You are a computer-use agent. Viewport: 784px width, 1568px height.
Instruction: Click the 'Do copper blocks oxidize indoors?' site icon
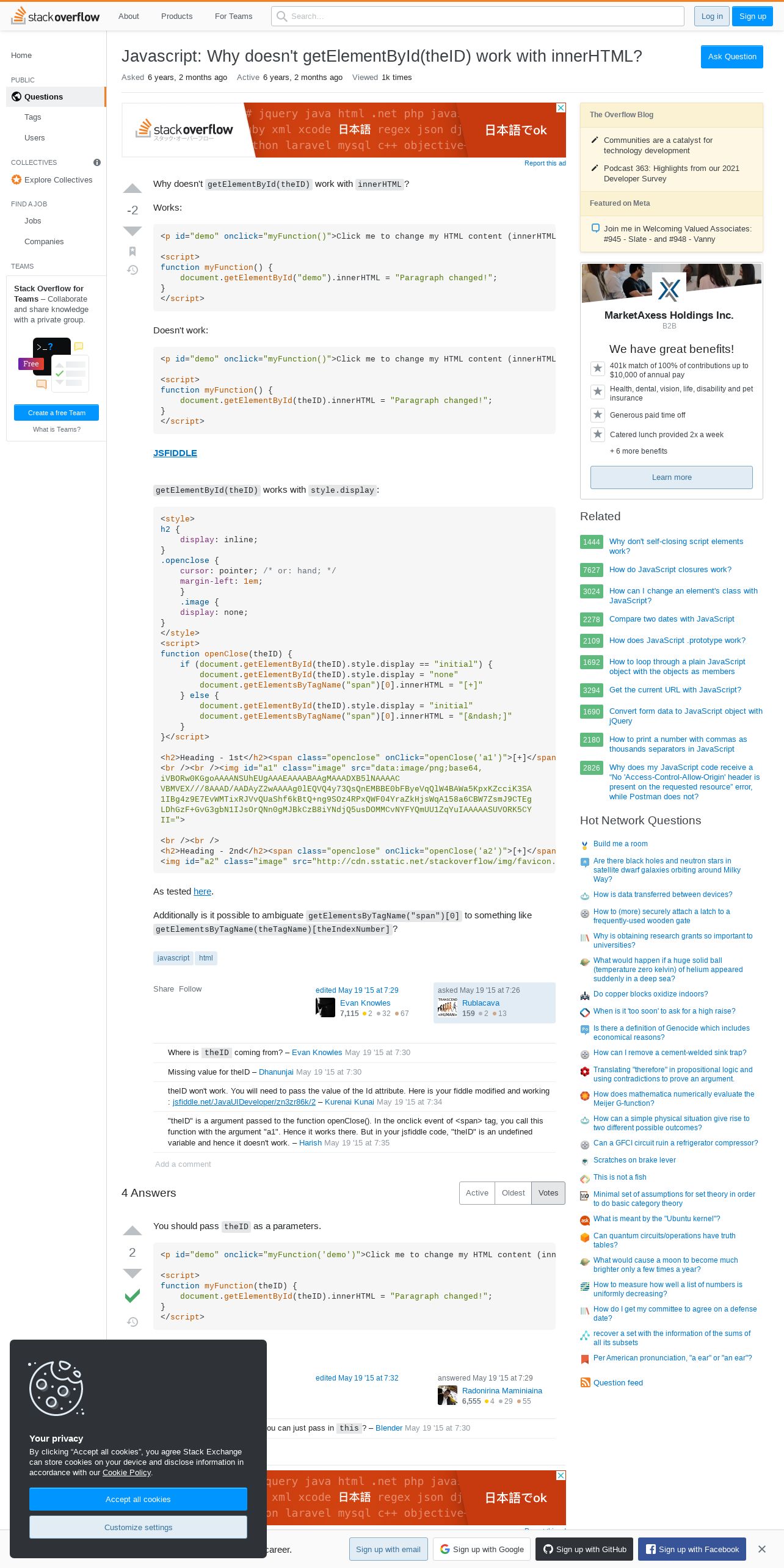coord(584,995)
